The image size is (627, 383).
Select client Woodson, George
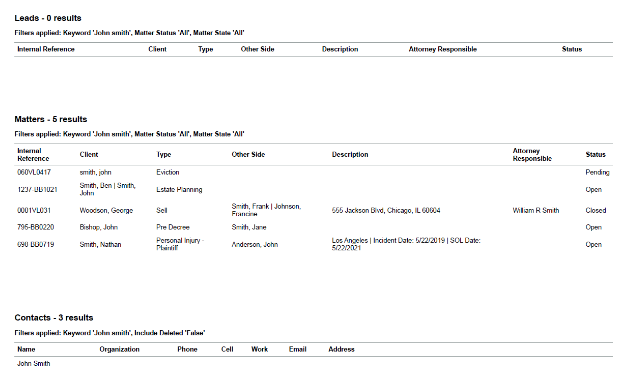click(x=106, y=210)
